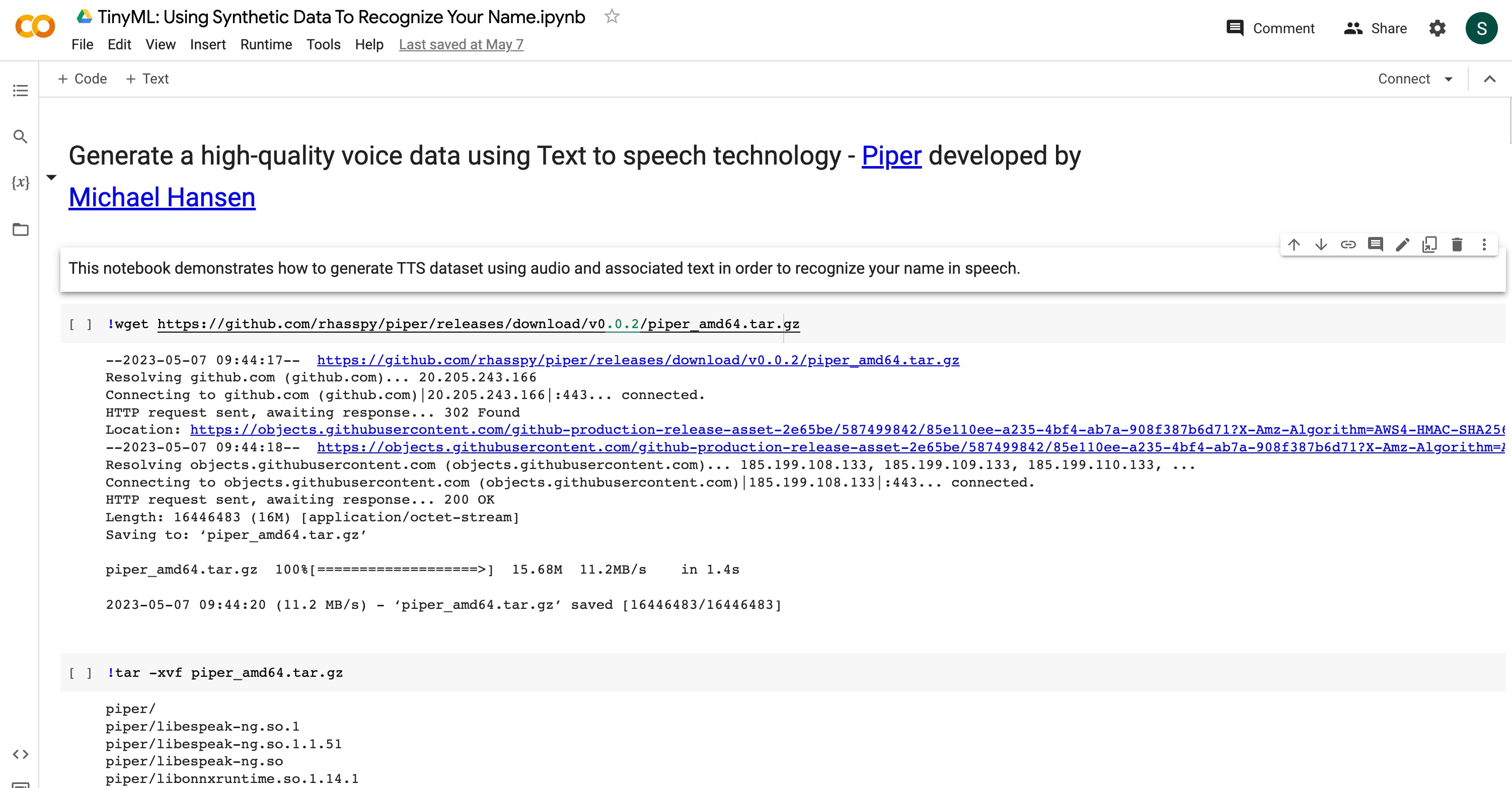The image size is (1512, 788).
Task: Follow the Michael Hansen link
Action: (162, 197)
